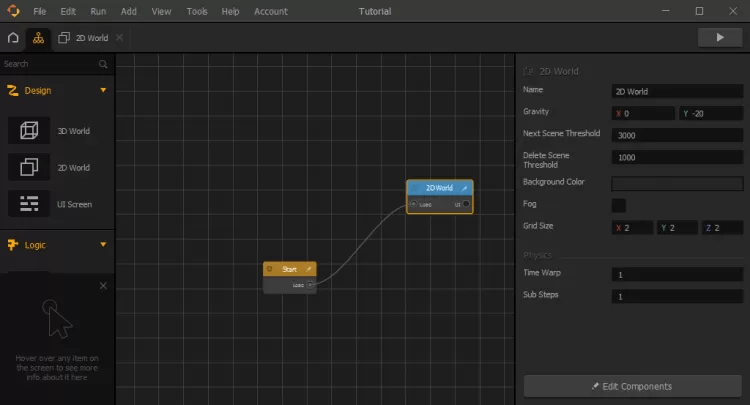Open the Tools menu

(197, 11)
